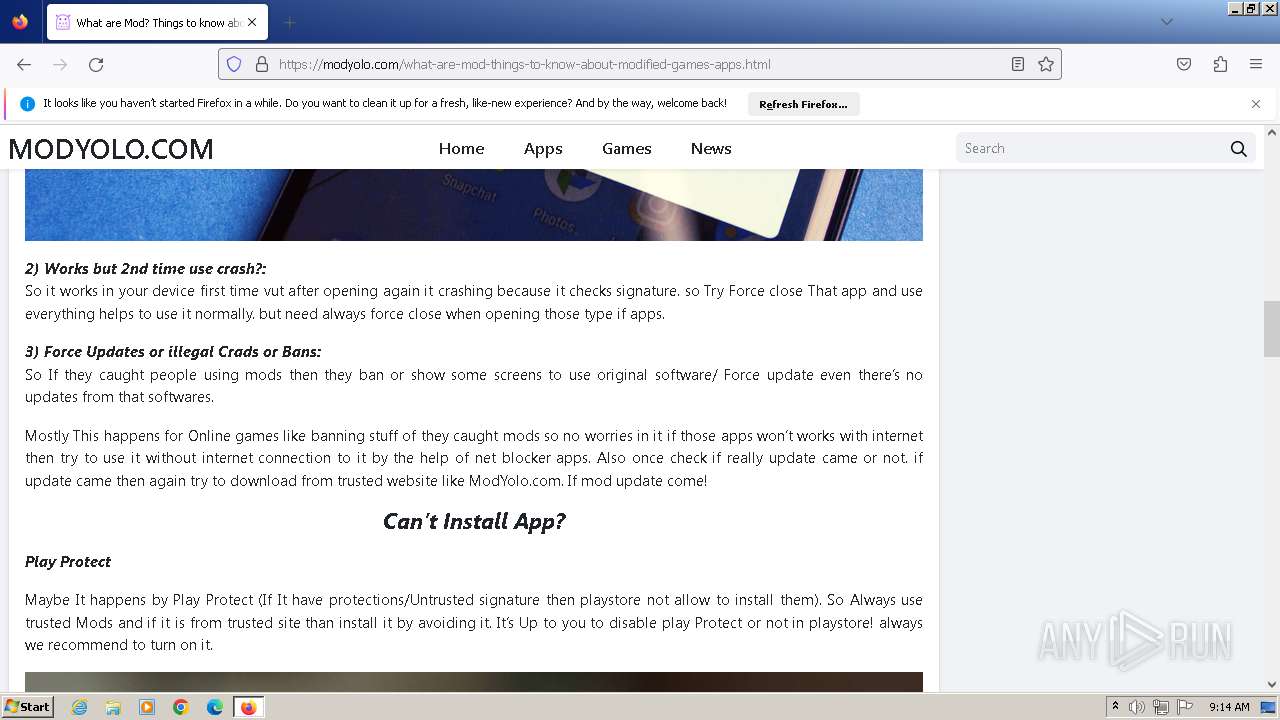This screenshot has height=720, width=1280.
Task: Click the search magnifier icon
Action: click(1239, 149)
